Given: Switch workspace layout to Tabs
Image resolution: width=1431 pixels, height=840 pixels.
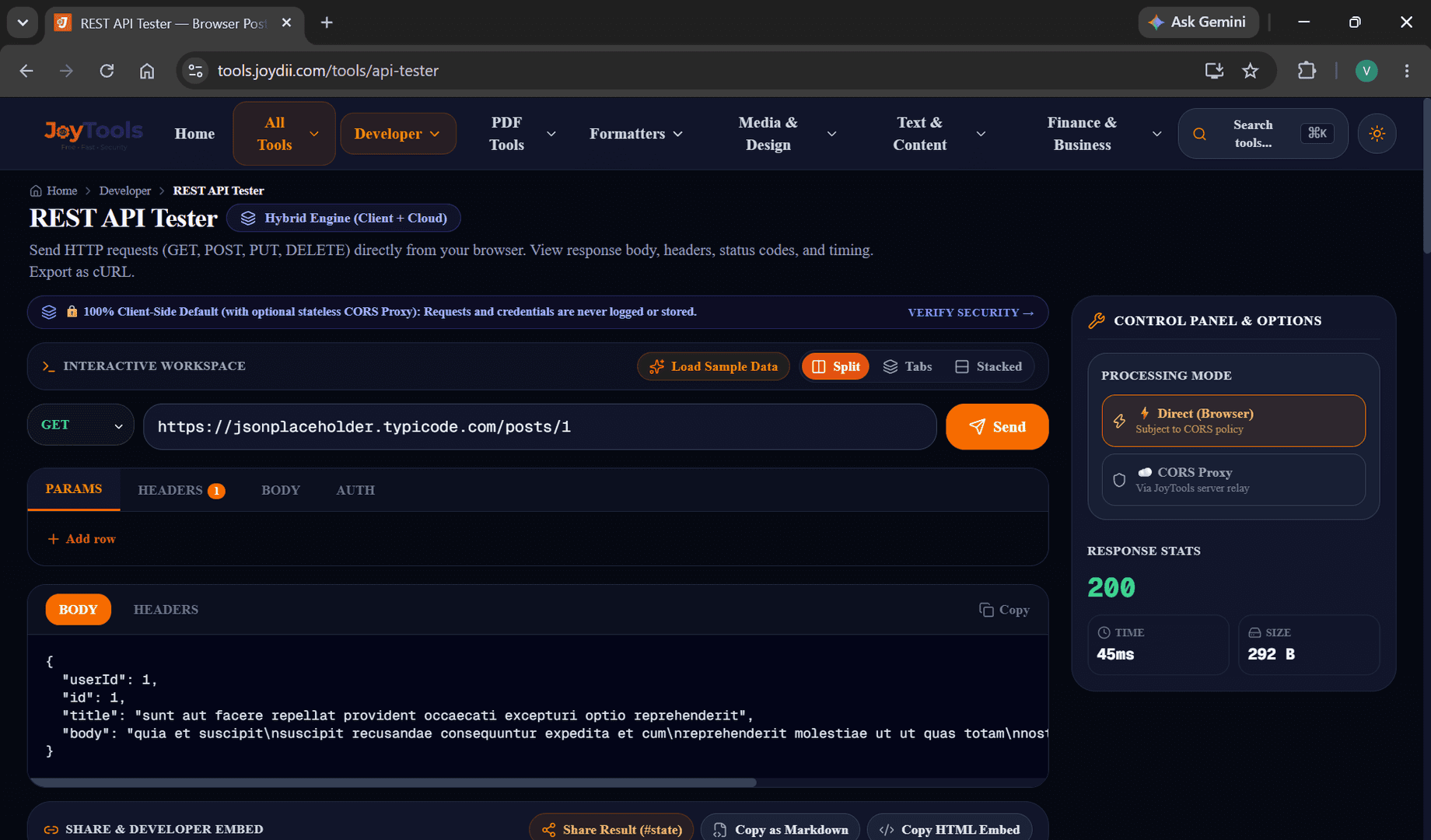Looking at the screenshot, I should 908,366.
